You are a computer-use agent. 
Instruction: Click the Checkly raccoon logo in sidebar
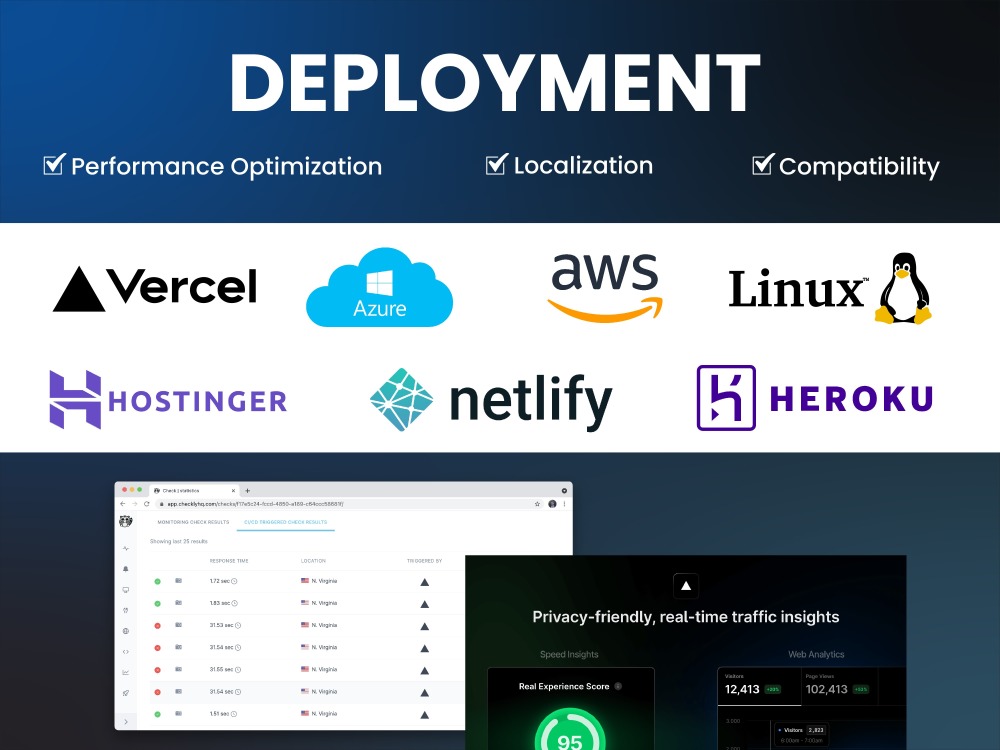126,522
